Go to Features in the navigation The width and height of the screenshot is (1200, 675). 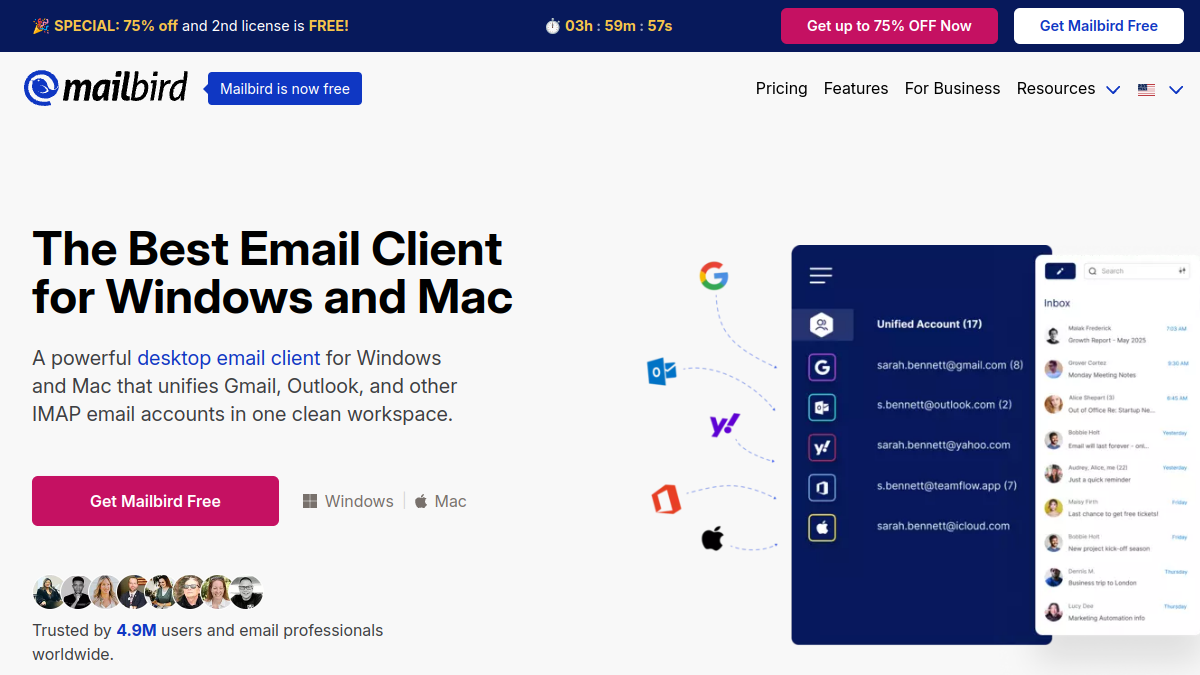856,88
